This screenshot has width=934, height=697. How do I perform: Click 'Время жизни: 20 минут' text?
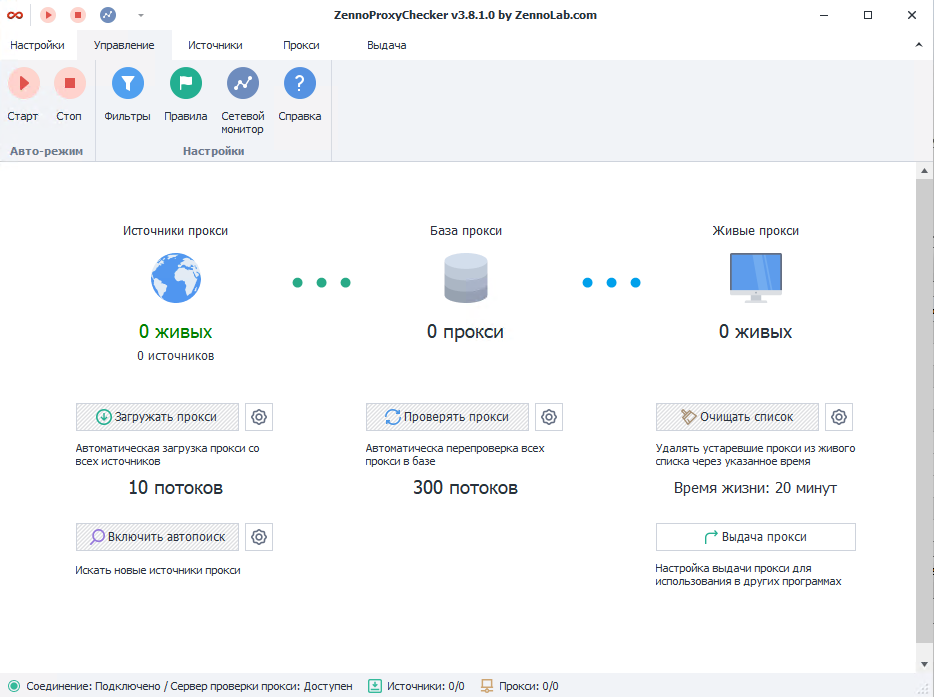(755, 488)
